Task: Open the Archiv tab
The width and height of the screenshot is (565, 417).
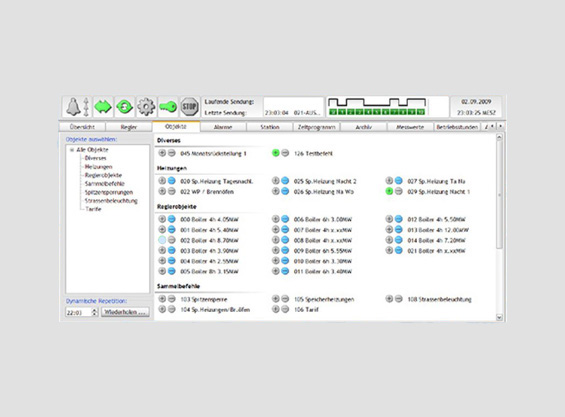Action: coord(364,127)
